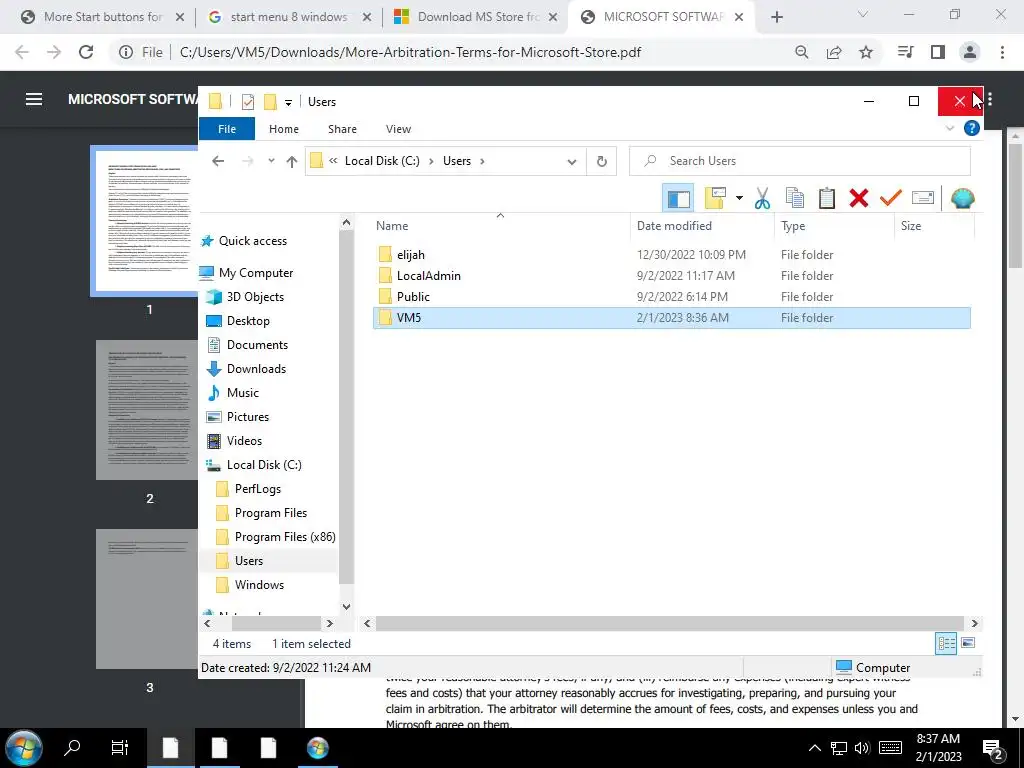Sort by Date modified column header
The height and width of the screenshot is (768, 1024).
click(x=674, y=225)
